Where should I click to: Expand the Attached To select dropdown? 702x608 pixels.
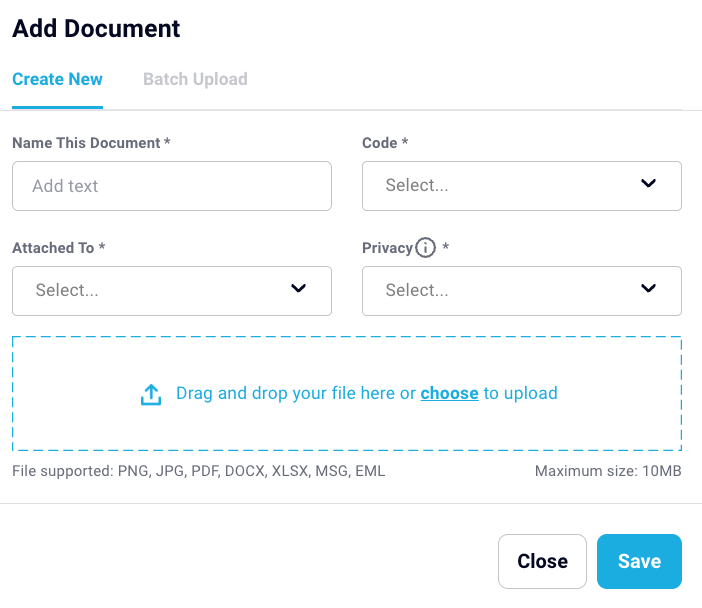click(172, 291)
